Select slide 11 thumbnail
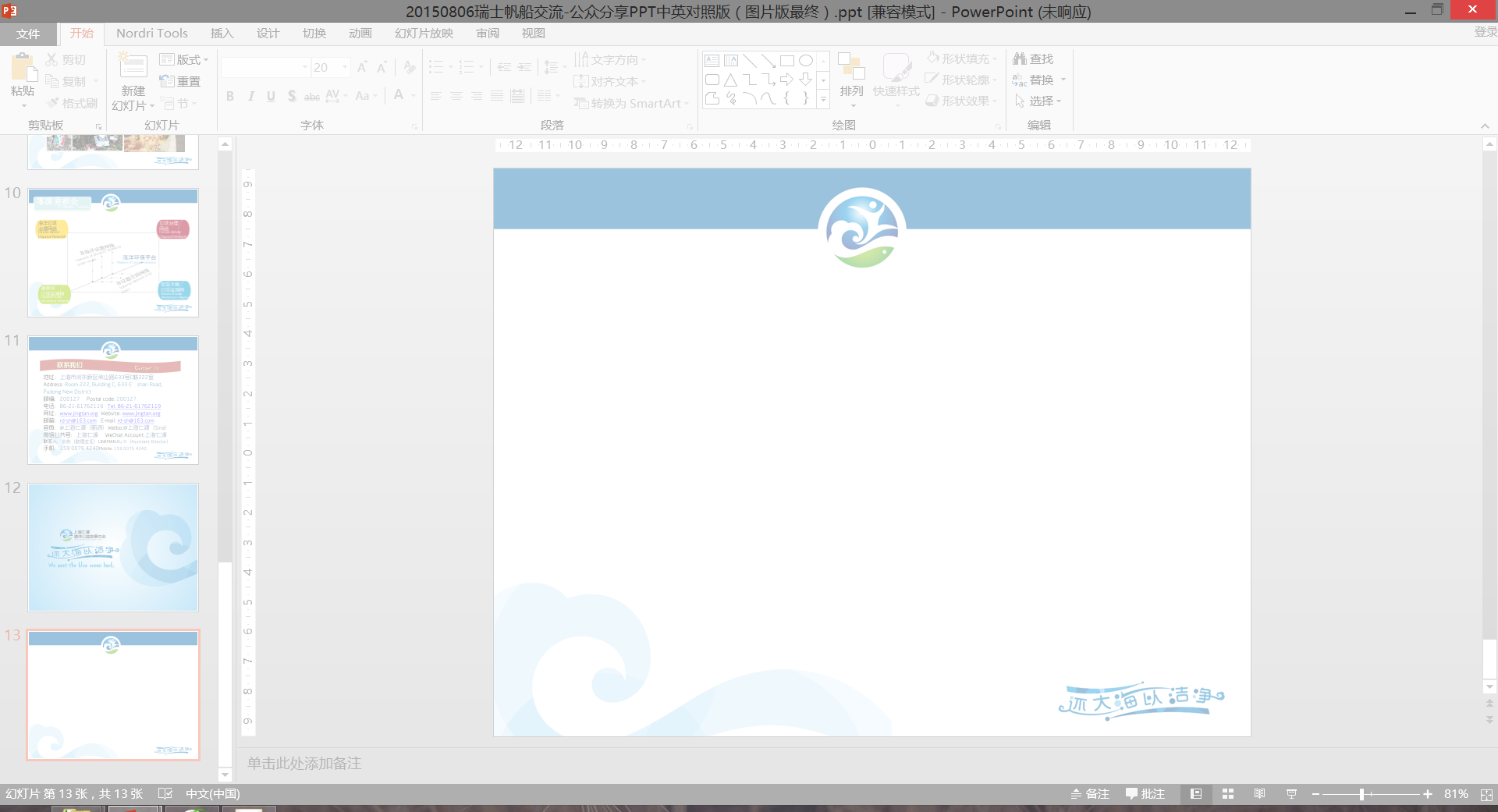Image resolution: width=1498 pixels, height=812 pixels. coord(113,400)
